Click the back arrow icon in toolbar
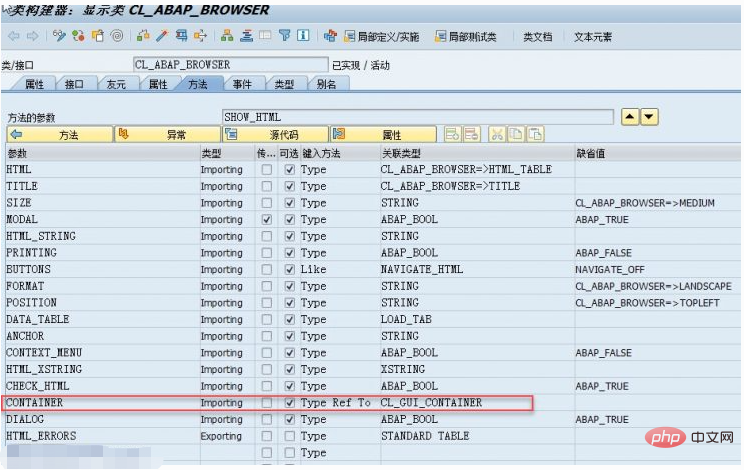 [14, 36]
